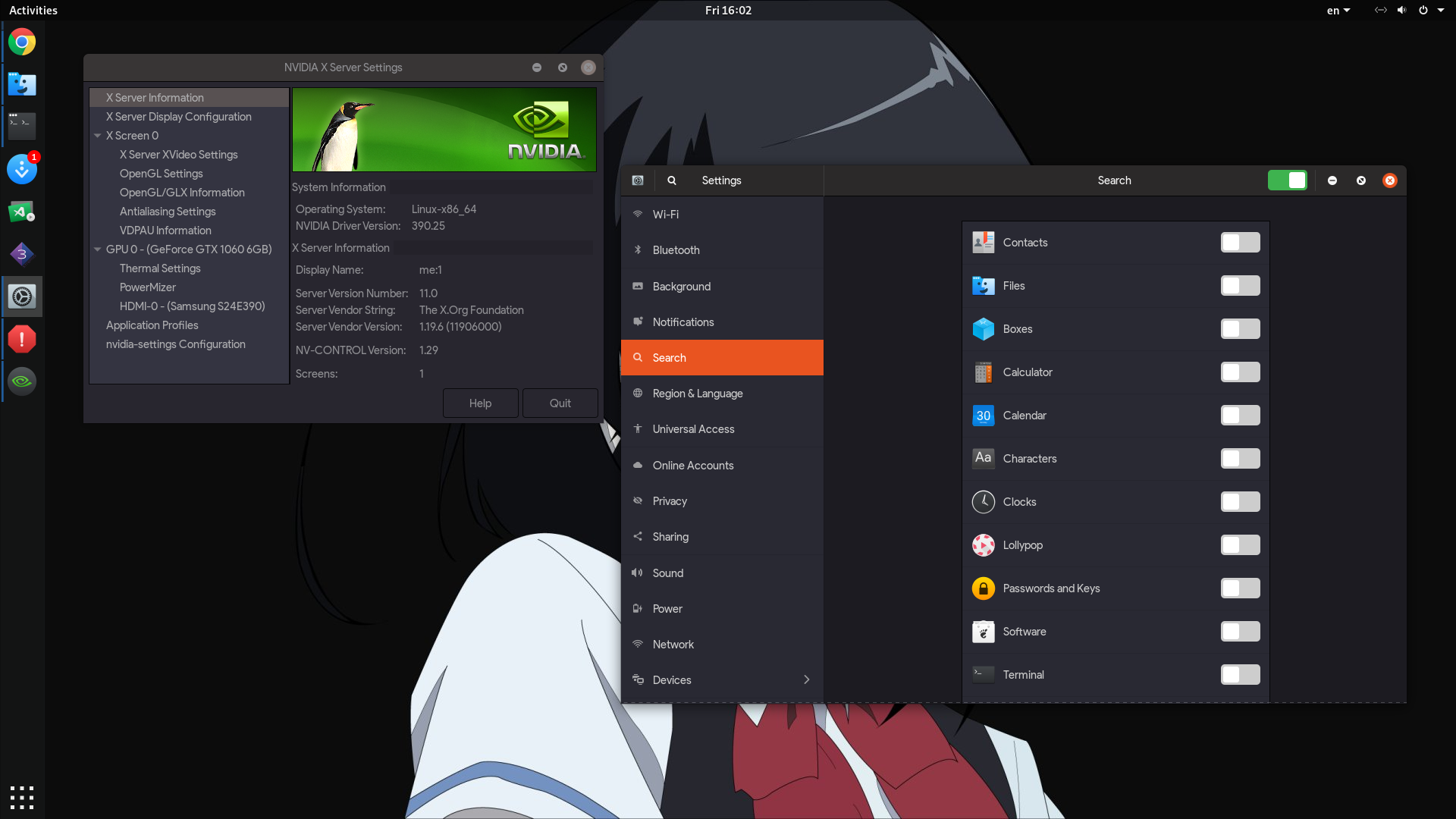Enable search results for Passwords and Keys
The width and height of the screenshot is (1456, 819).
click(x=1240, y=588)
